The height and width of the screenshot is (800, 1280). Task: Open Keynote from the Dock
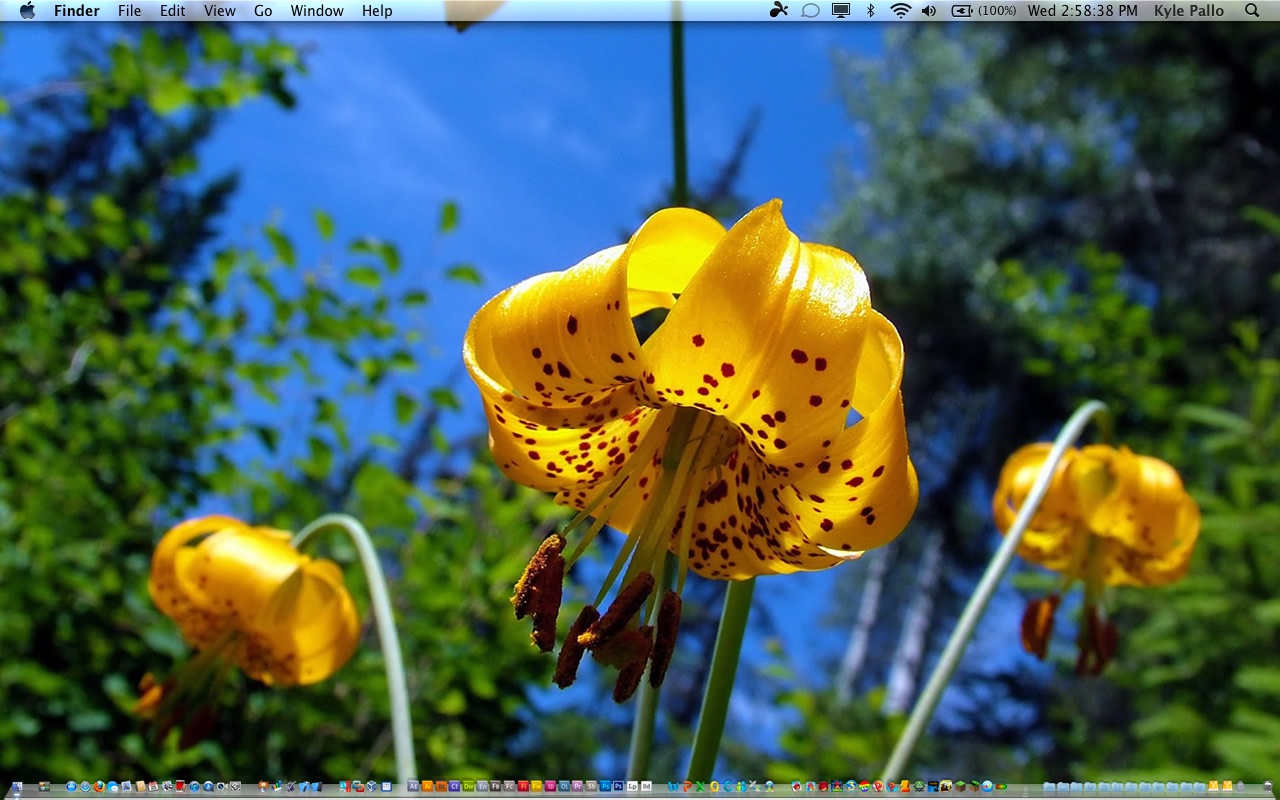tap(263, 786)
